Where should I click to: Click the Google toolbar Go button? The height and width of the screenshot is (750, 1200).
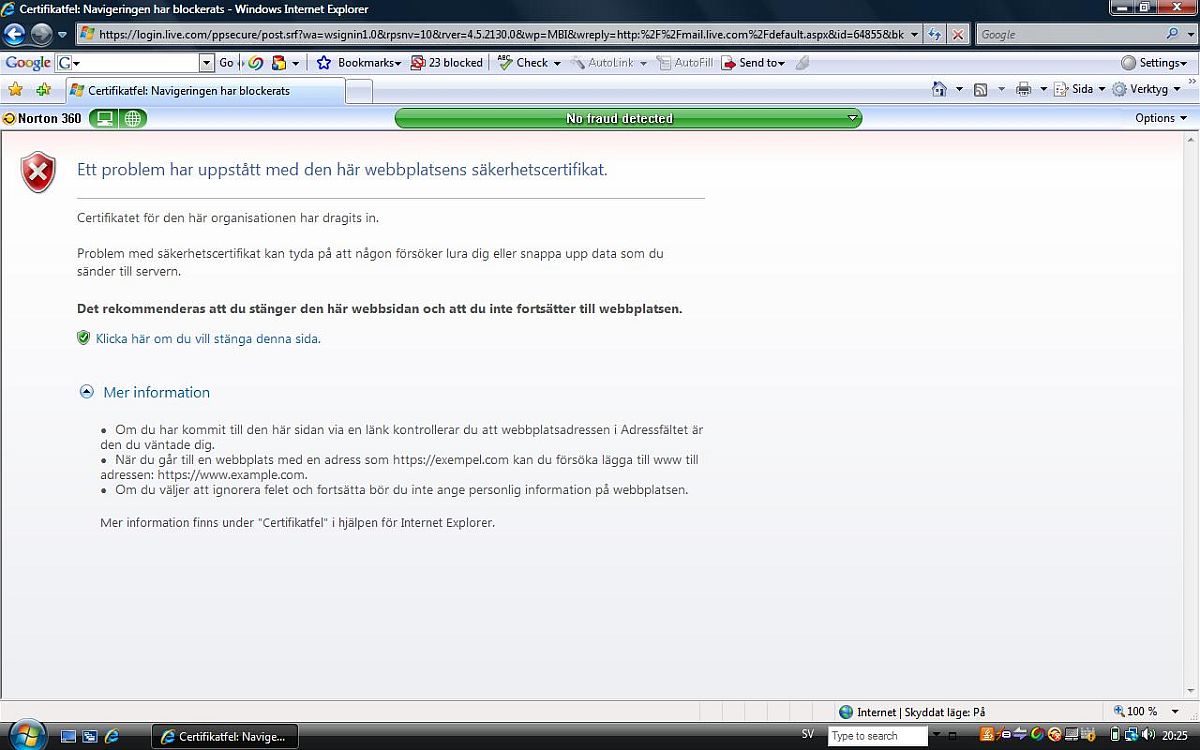226,63
